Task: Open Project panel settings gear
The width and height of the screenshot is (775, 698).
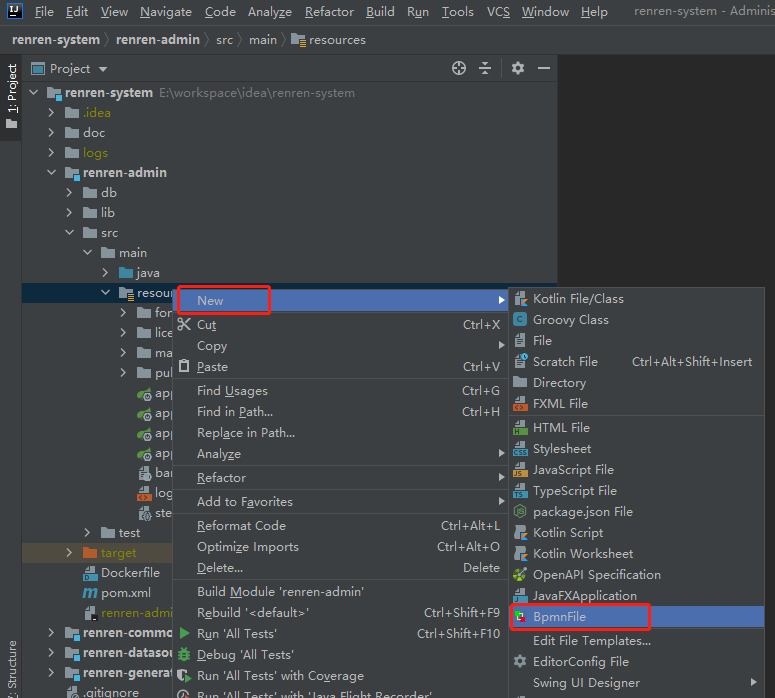Action: (517, 68)
